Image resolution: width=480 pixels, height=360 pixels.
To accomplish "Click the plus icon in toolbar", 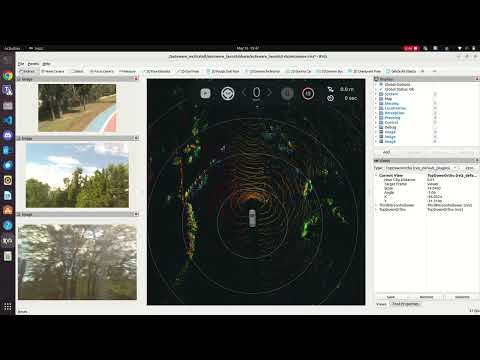I will pyautogui.click(x=423, y=71).
